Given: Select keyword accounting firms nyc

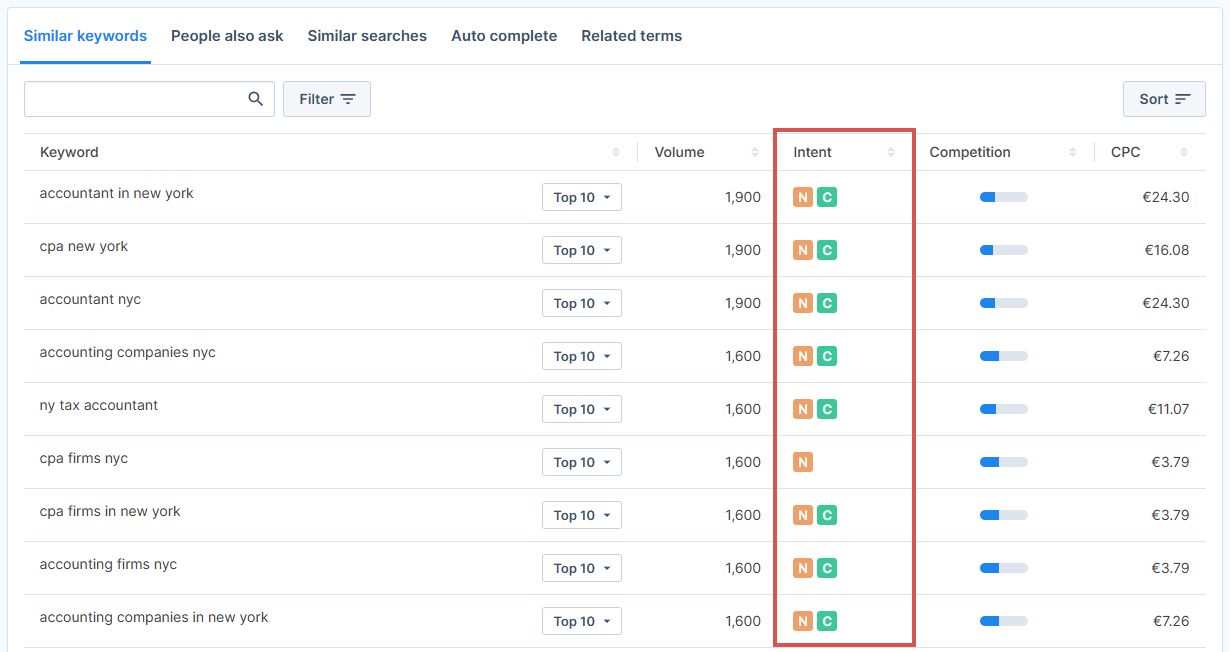Looking at the screenshot, I should (x=108, y=564).
